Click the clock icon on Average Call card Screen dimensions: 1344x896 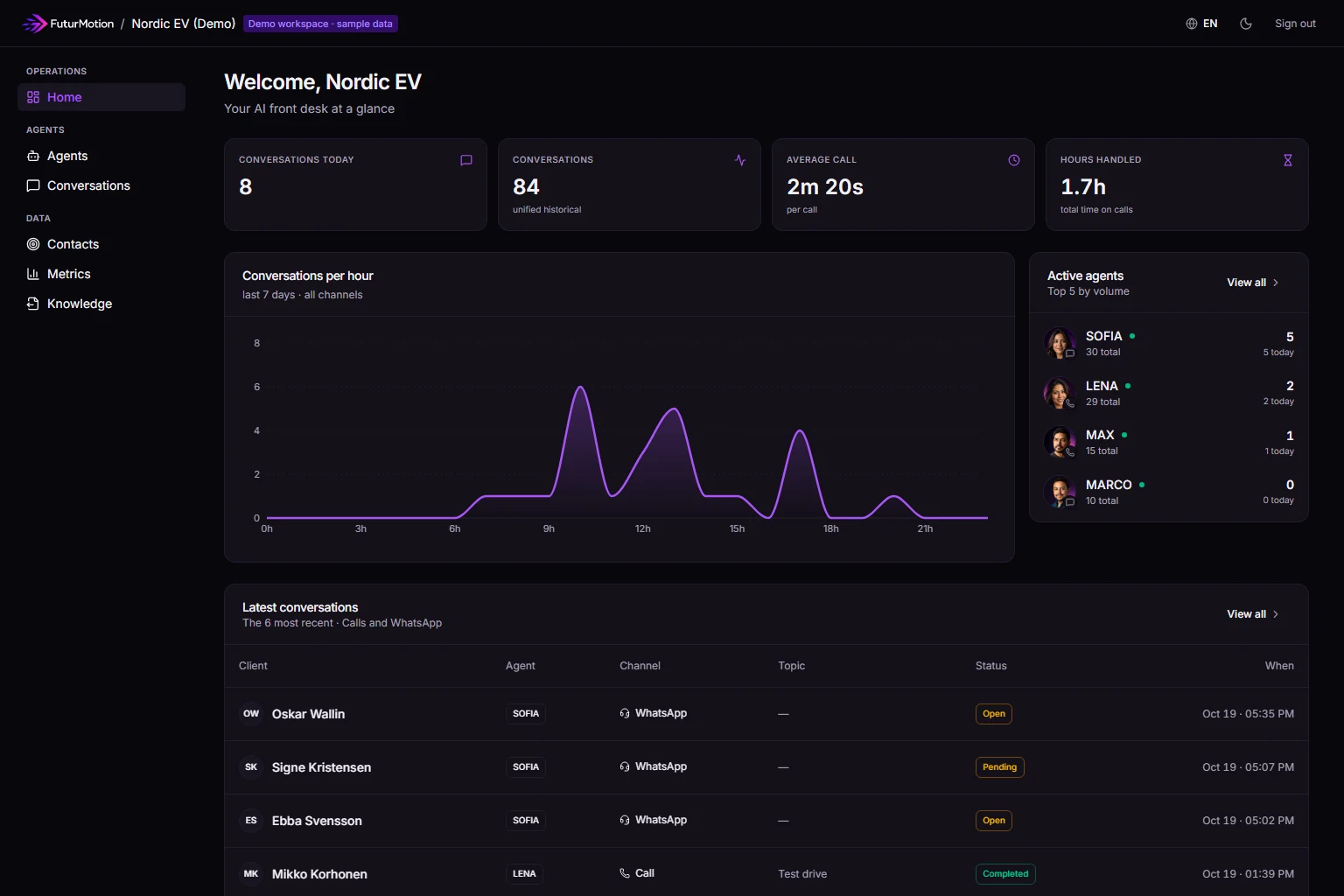pyautogui.click(x=1014, y=160)
